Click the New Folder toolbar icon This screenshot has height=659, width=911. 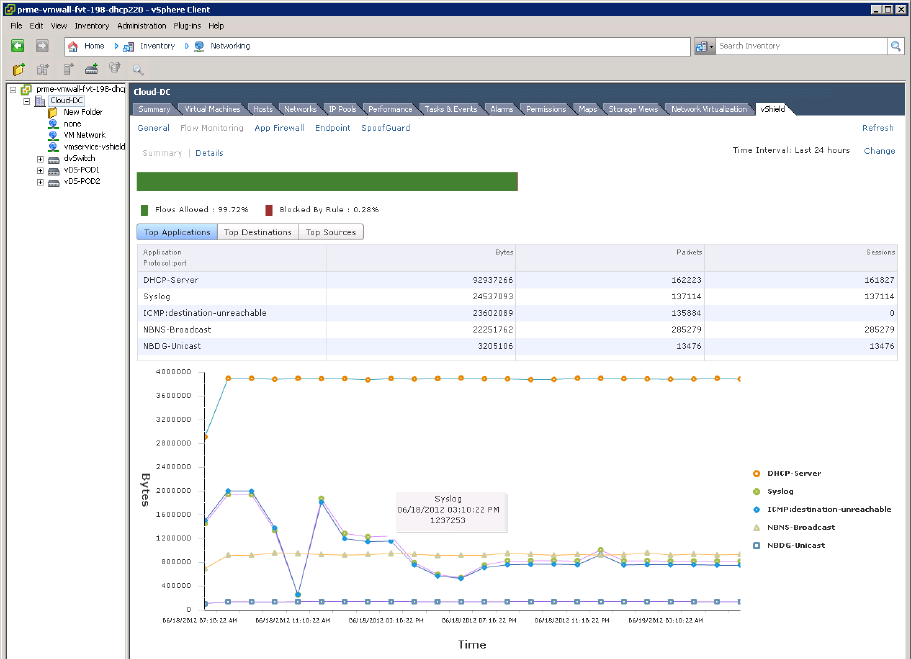pos(19,69)
